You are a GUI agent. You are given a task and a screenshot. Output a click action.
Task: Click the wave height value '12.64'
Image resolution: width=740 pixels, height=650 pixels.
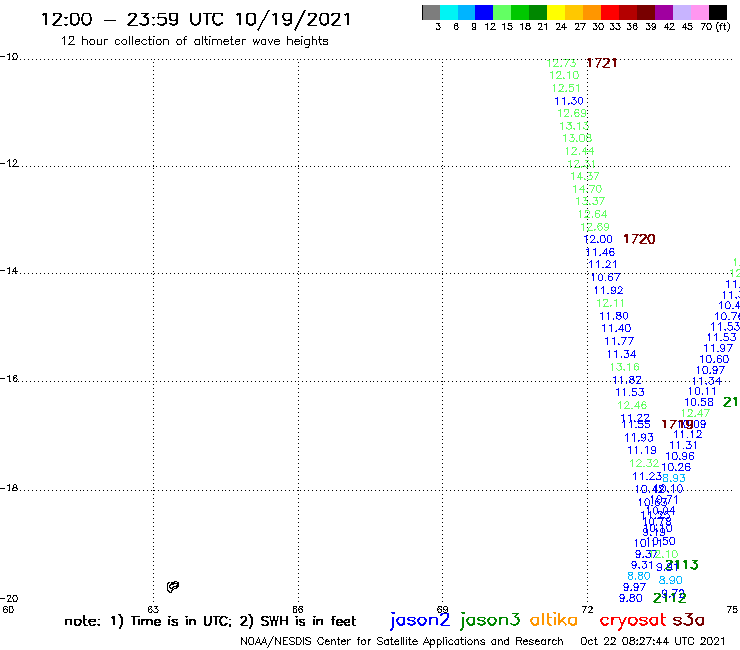click(592, 214)
